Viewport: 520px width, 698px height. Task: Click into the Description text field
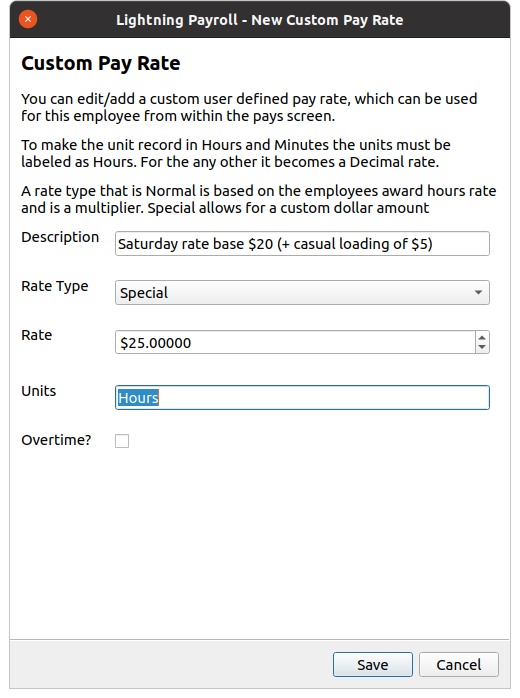point(302,243)
